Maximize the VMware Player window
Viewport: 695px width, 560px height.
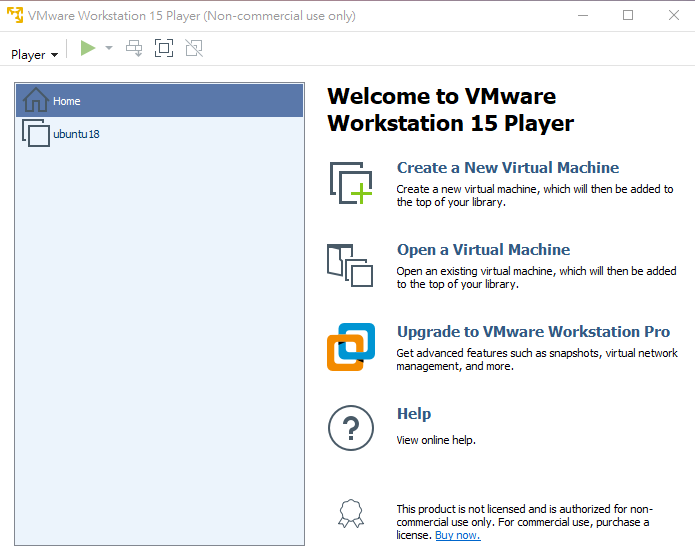pos(628,16)
